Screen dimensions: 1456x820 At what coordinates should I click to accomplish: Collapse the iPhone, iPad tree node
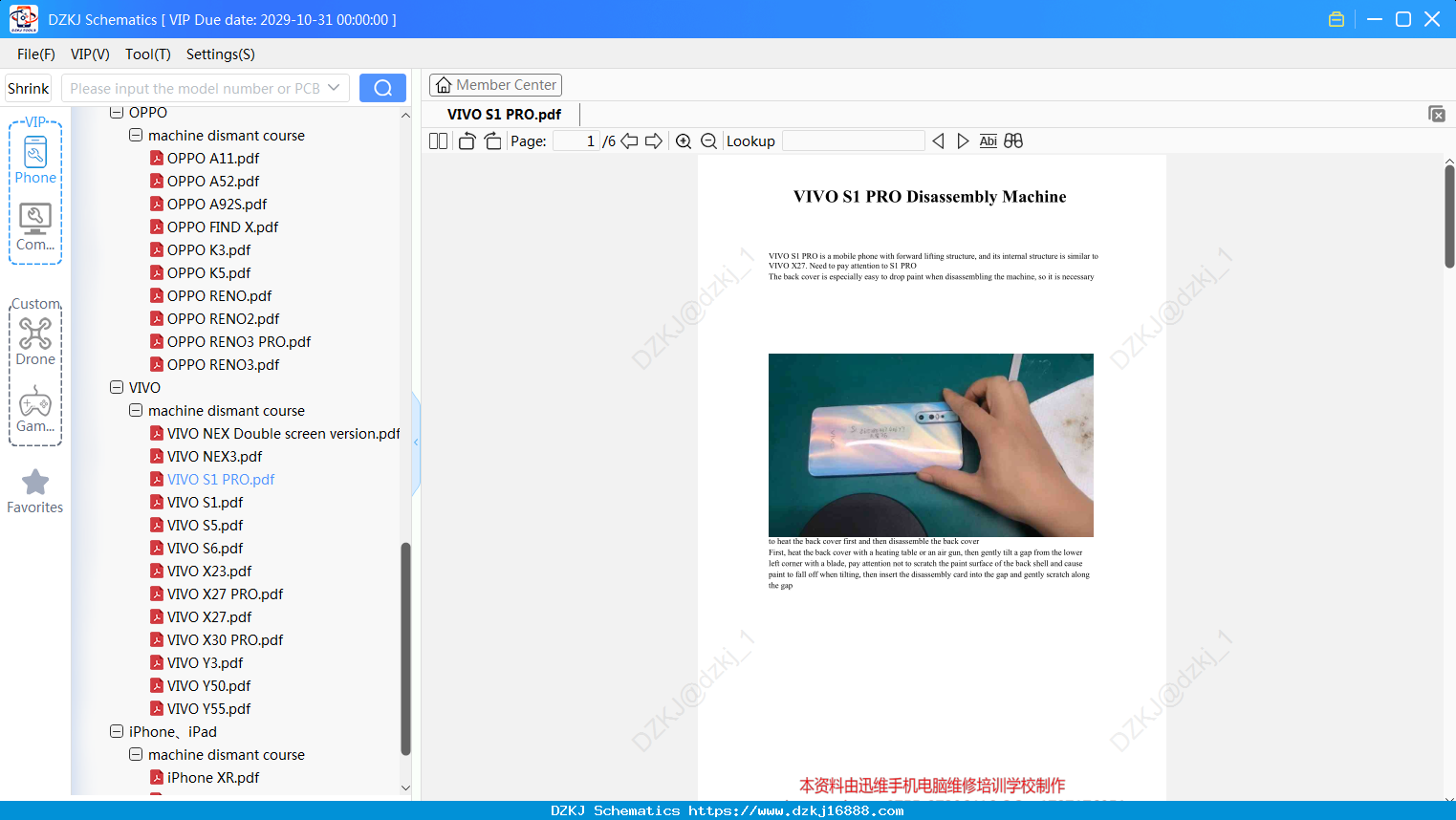[117, 731]
